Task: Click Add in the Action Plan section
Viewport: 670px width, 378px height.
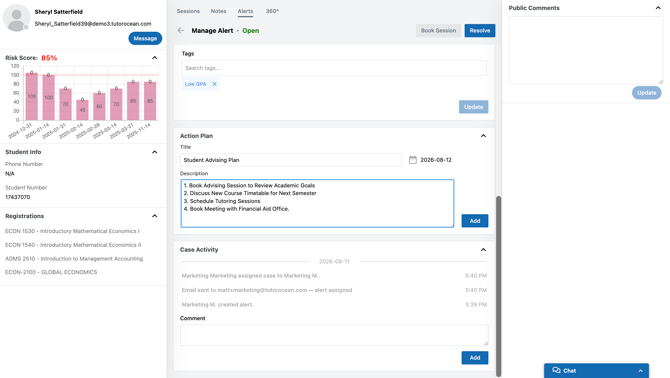Action: 475,221
